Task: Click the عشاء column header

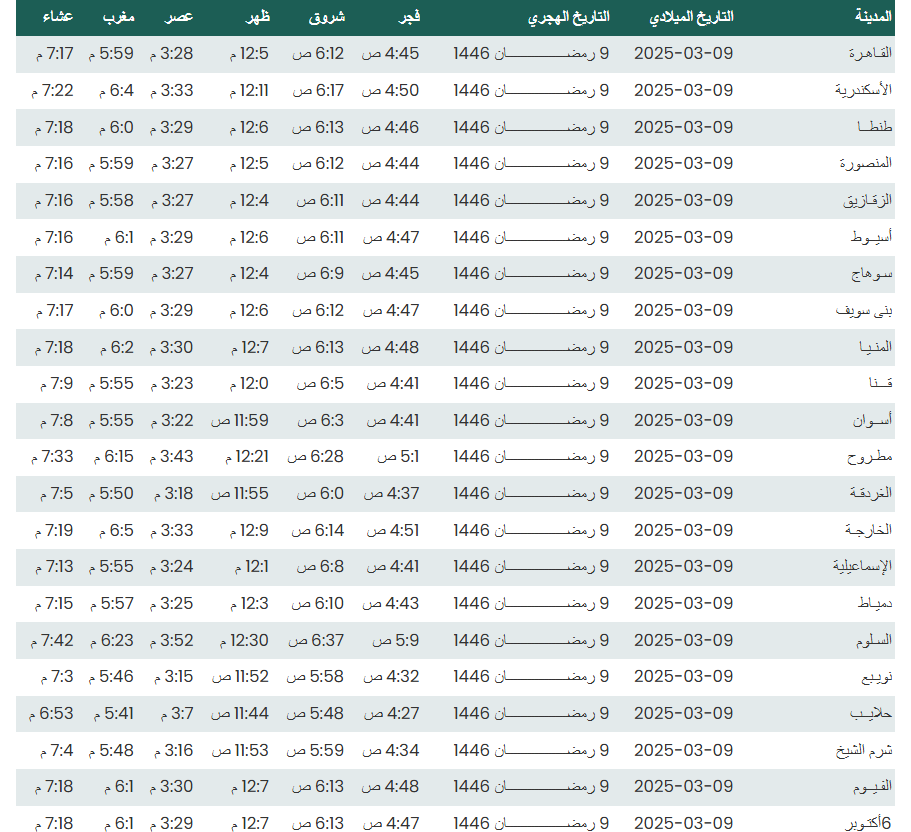Action: pyautogui.click(x=58, y=17)
